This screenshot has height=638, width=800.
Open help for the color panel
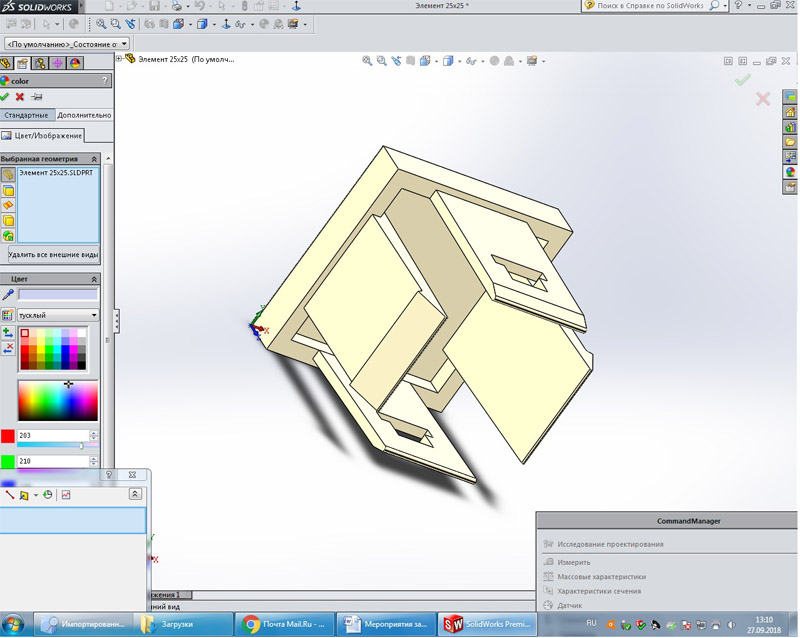[105, 81]
